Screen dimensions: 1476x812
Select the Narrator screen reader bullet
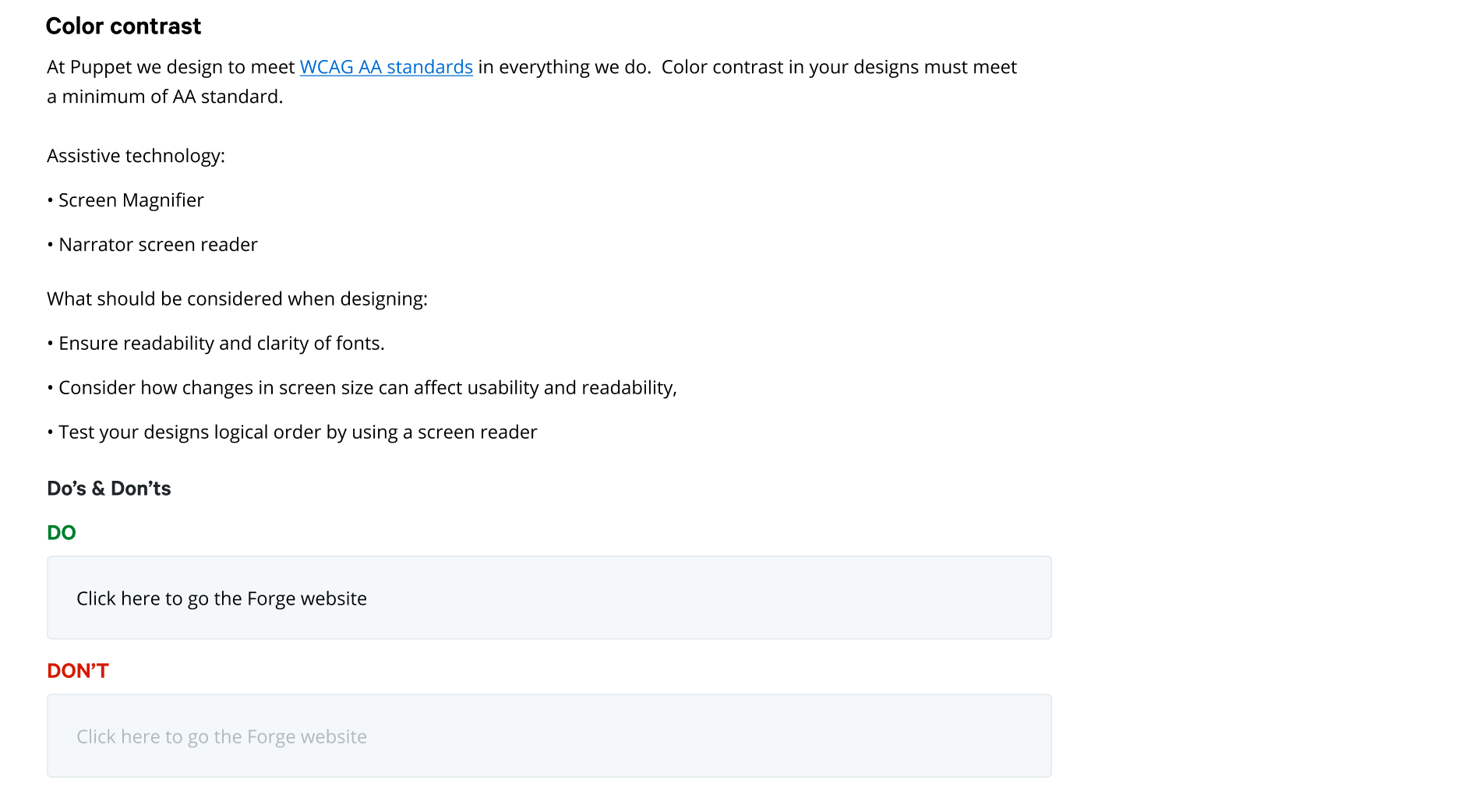(x=157, y=245)
